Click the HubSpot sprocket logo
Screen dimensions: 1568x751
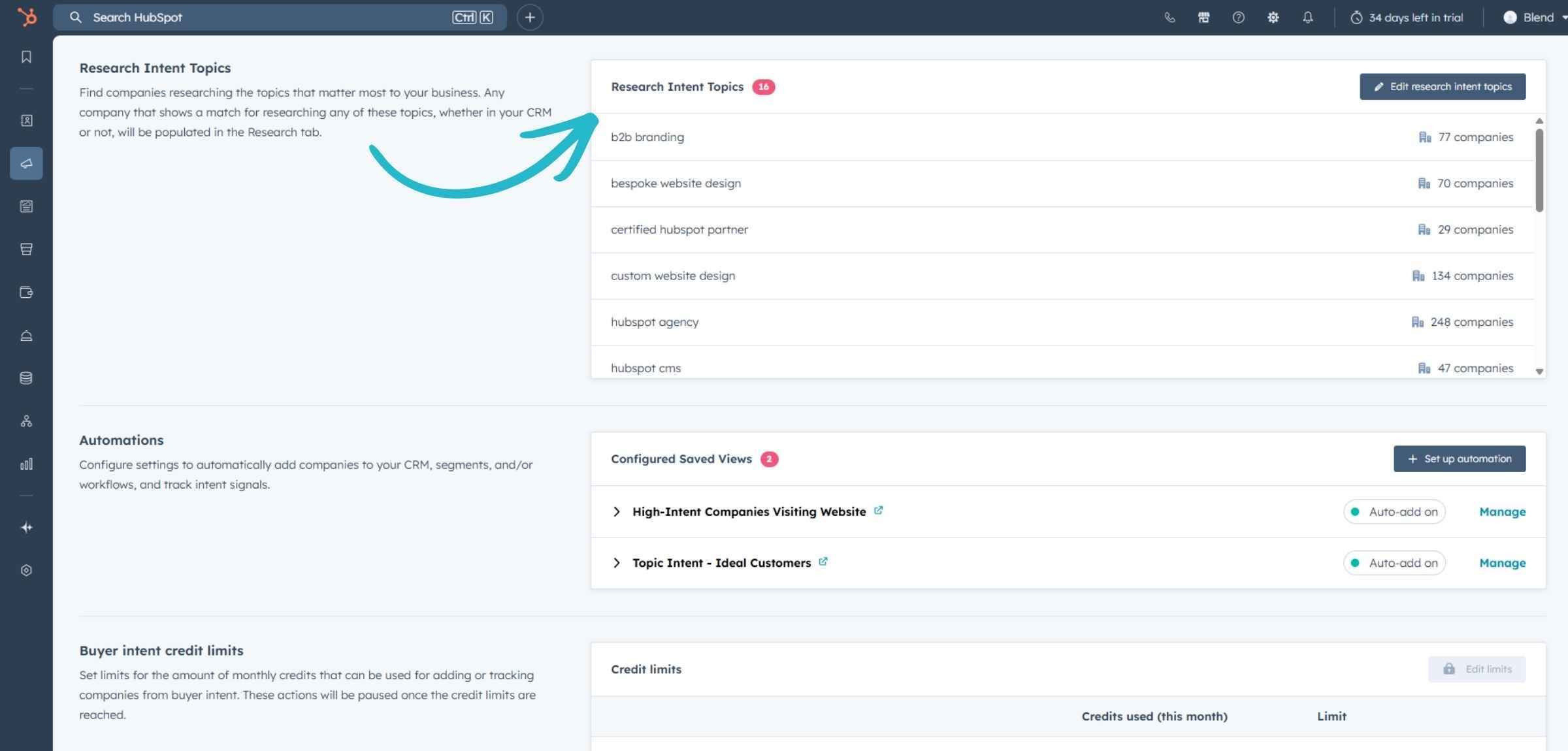(27, 17)
